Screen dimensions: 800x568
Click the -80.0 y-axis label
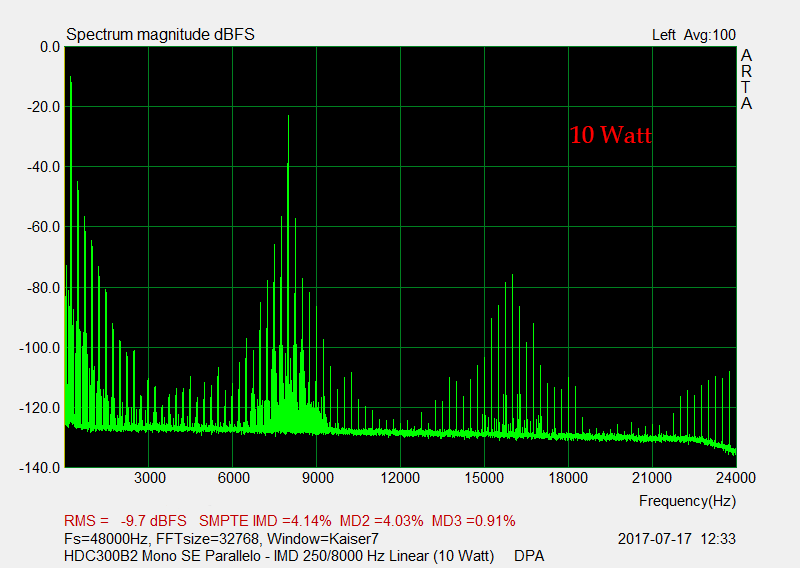[43, 288]
